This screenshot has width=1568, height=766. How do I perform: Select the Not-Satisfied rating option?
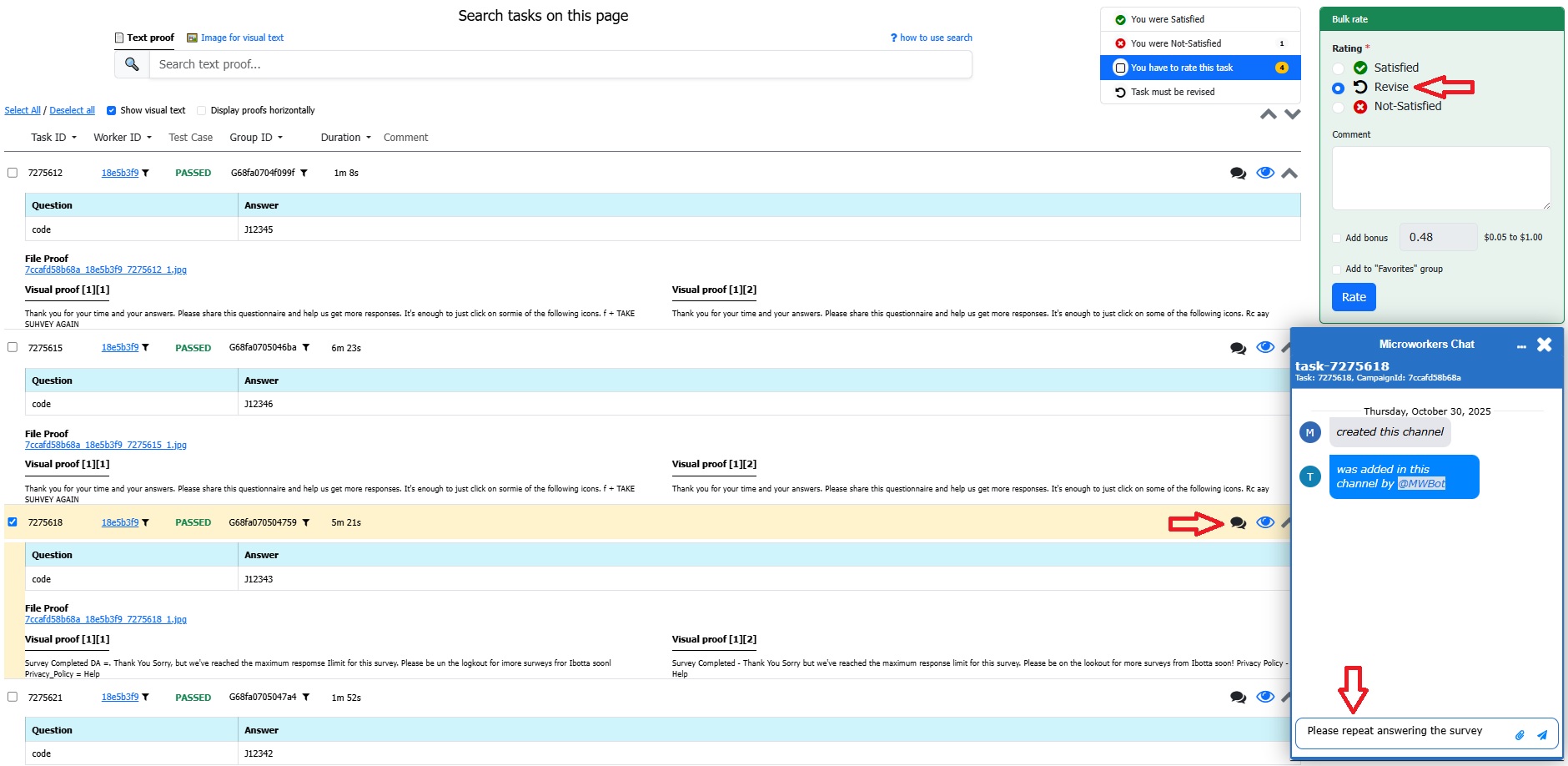[x=1339, y=107]
